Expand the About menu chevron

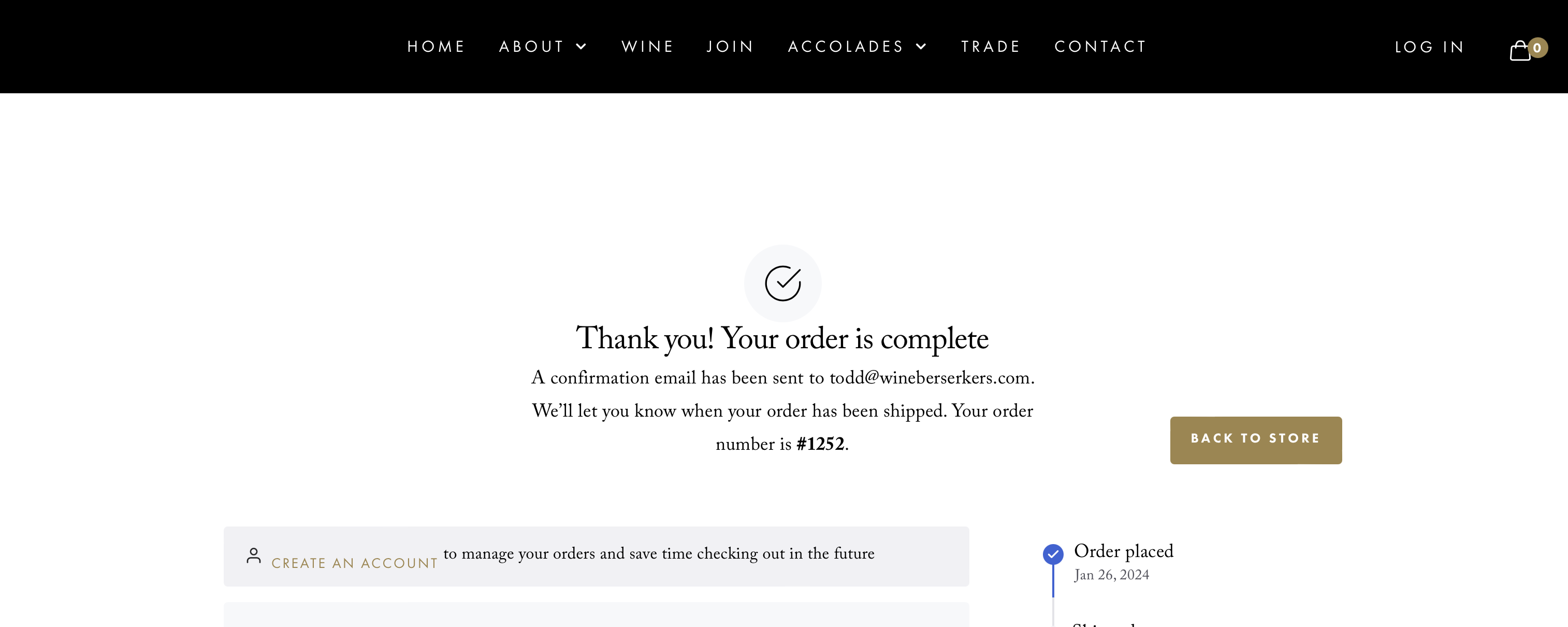(x=582, y=46)
